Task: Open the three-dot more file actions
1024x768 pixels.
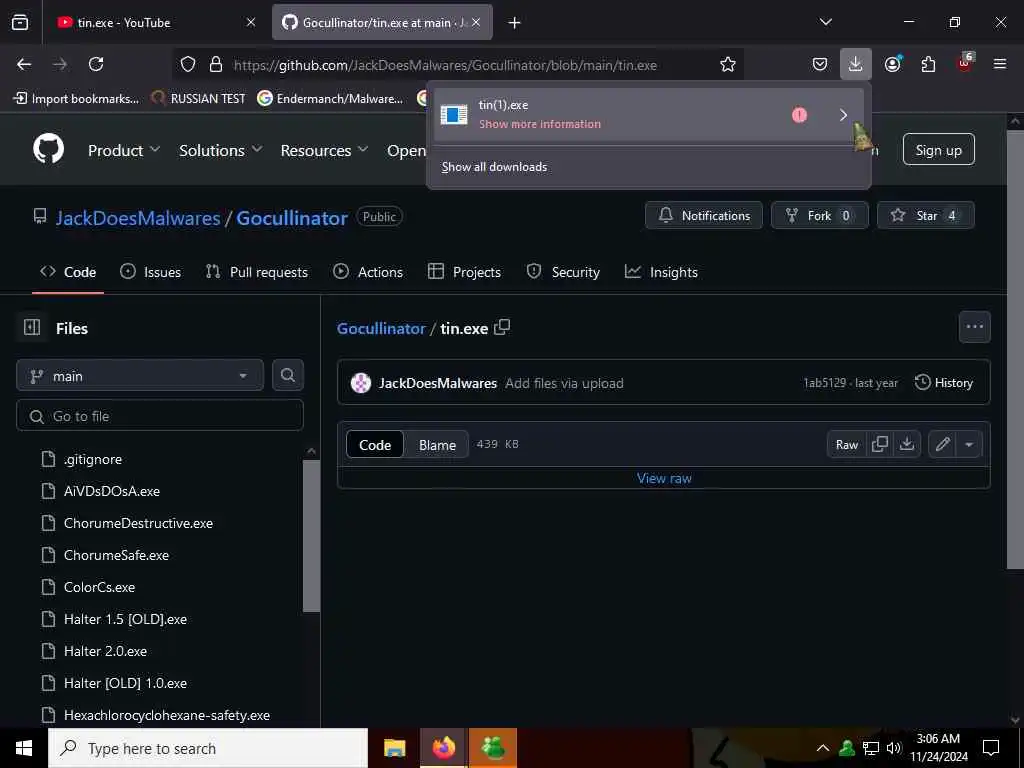Action: 974,327
